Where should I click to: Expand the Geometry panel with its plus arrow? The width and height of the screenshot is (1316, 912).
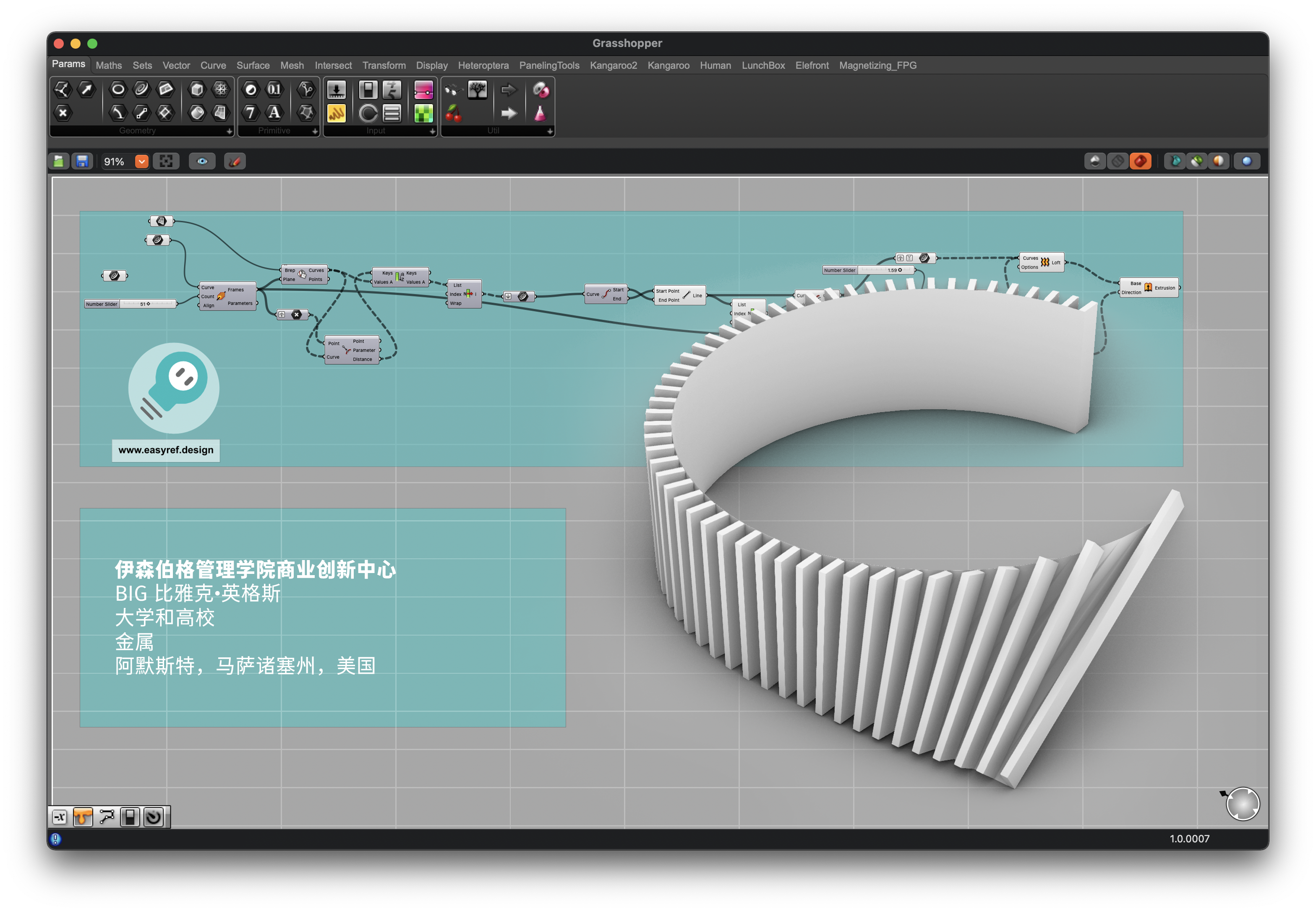point(229,131)
